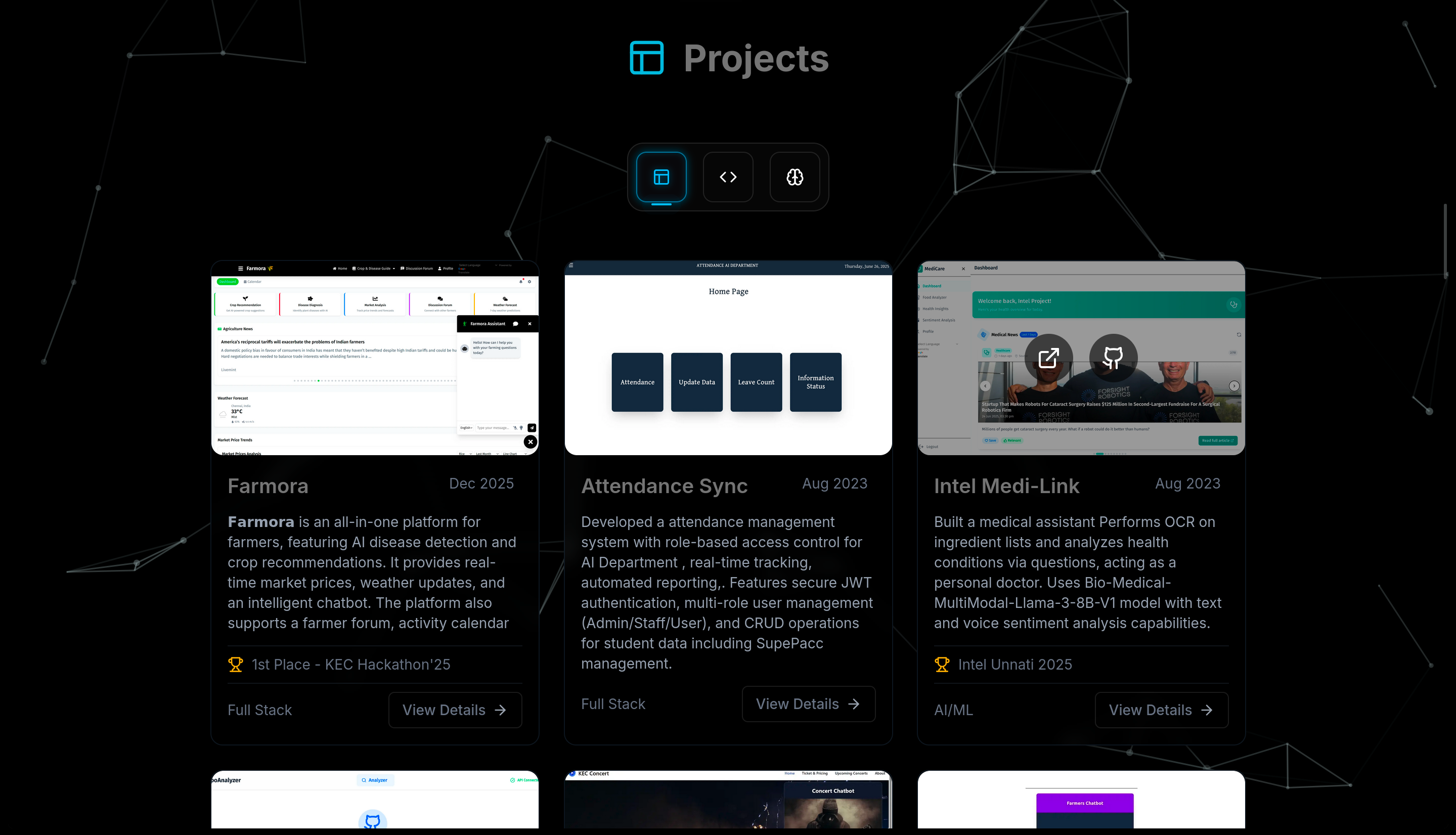Screen dimensions: 1456x835
Task: View Details for Intel Medi-Link project
Action: coord(1161,710)
